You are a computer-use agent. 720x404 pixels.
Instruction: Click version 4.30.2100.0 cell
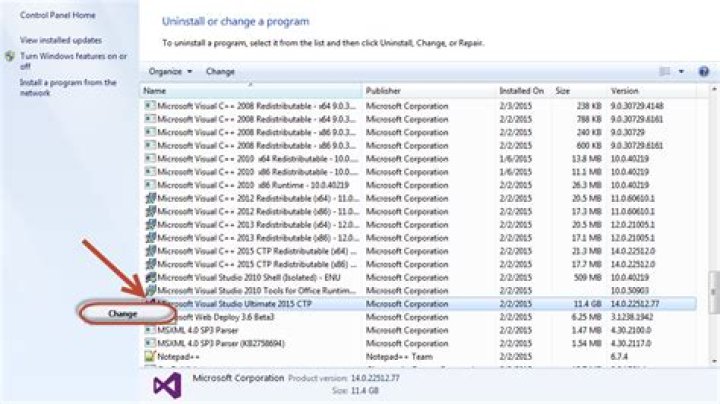click(630, 330)
